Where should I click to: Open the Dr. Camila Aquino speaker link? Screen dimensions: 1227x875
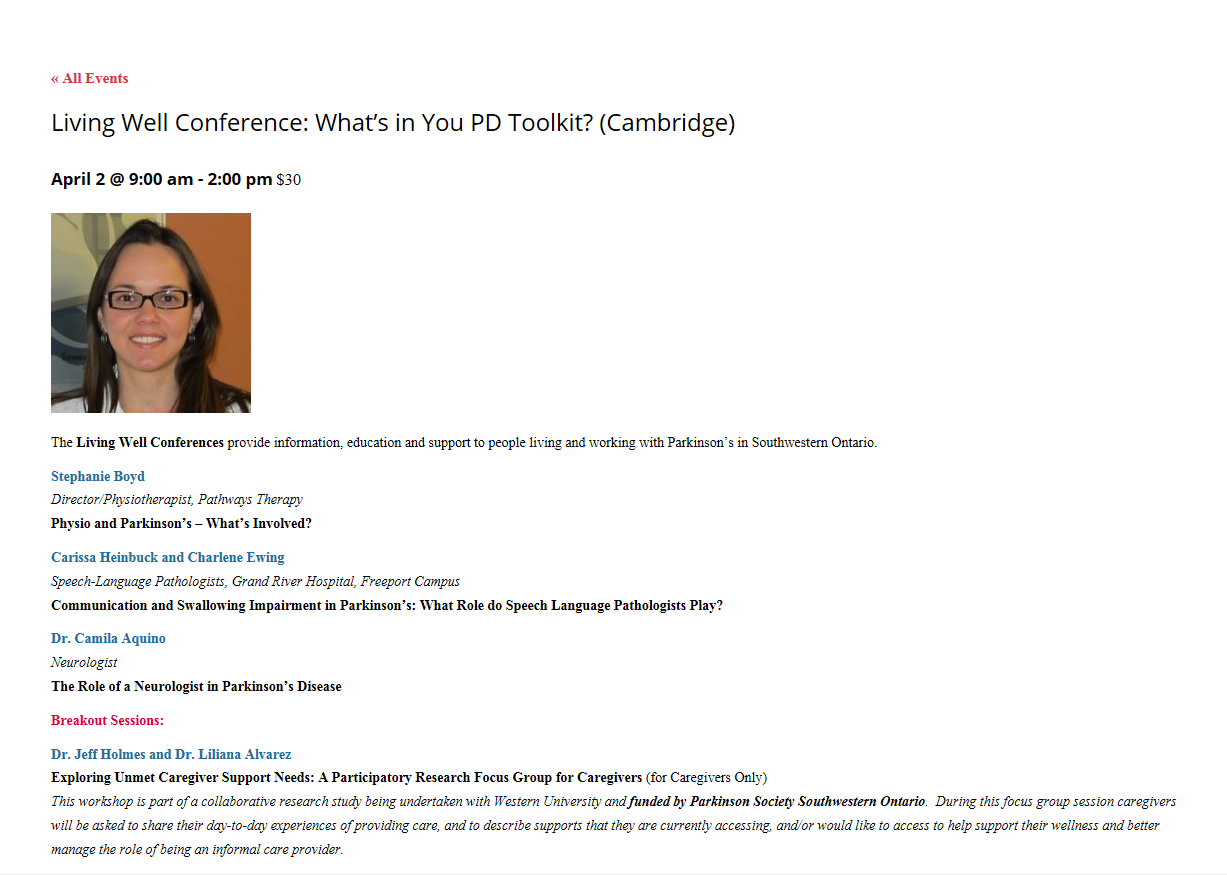[x=108, y=638]
